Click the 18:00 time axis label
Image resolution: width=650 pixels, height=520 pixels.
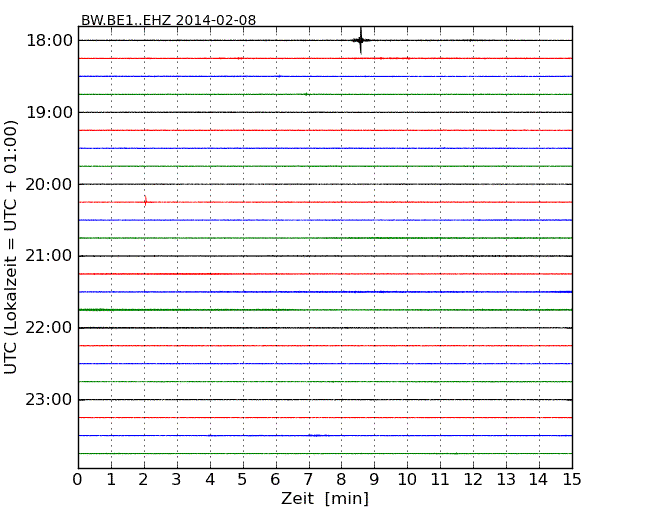coord(49,41)
